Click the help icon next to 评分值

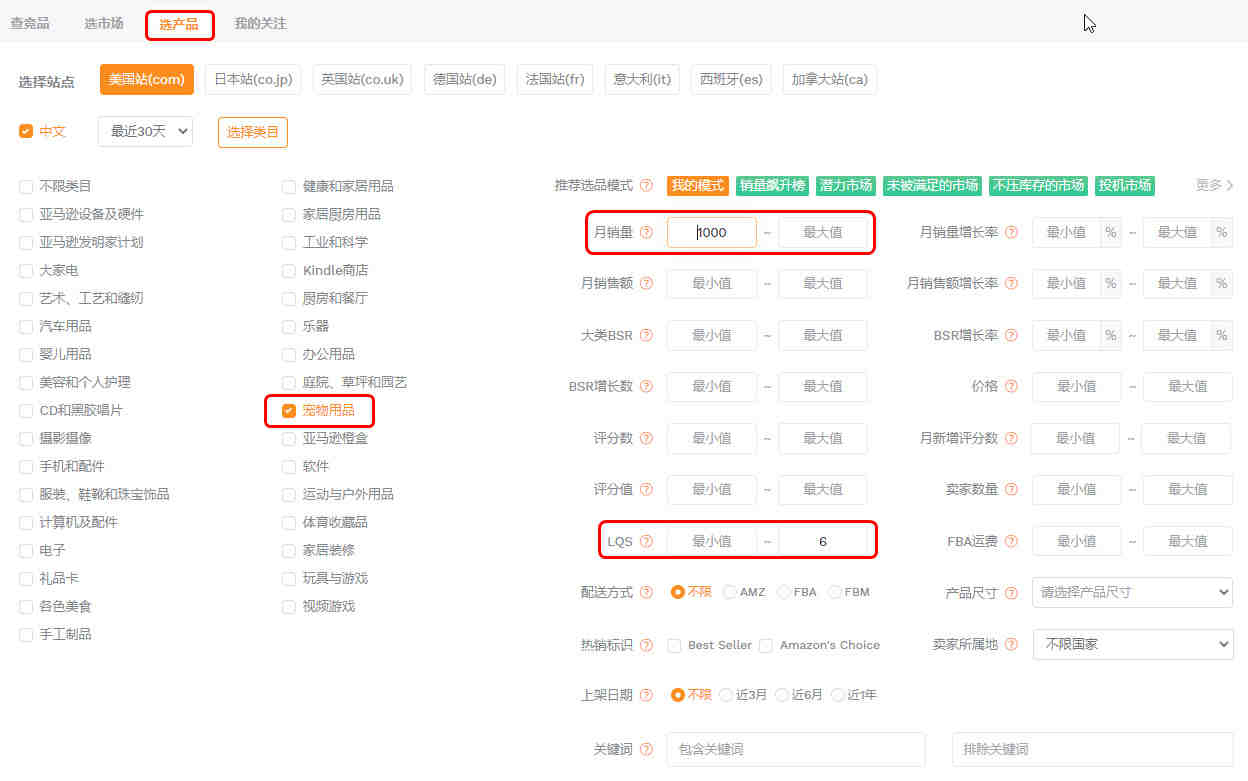point(646,489)
